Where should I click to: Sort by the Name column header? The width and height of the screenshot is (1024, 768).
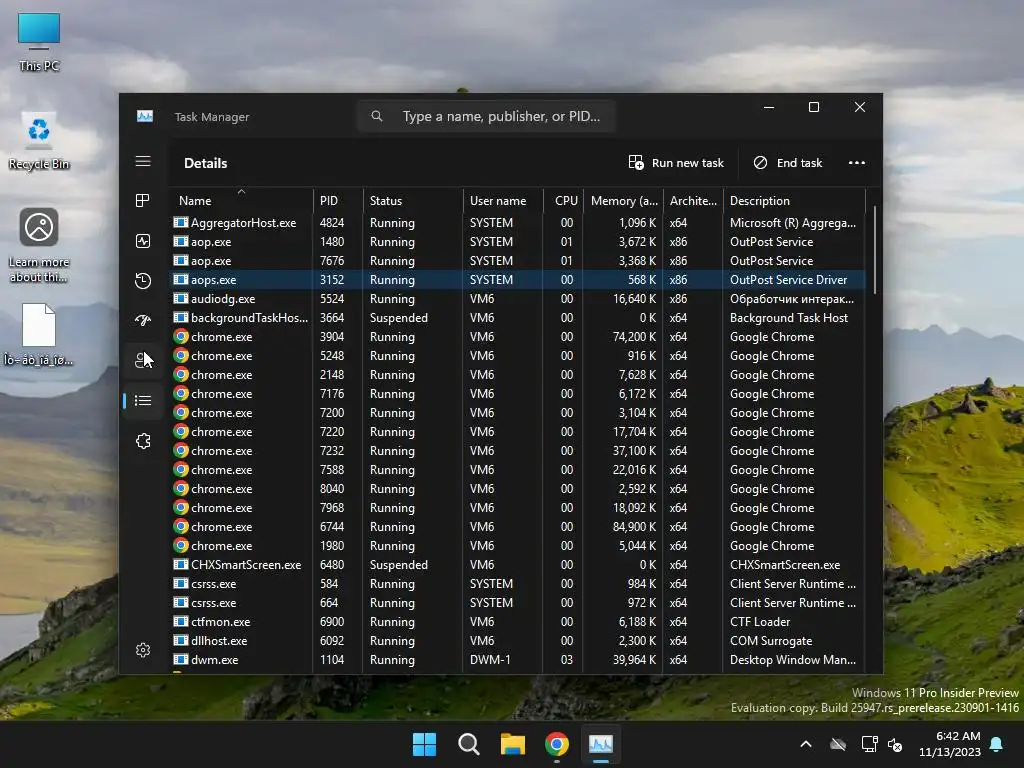241,200
